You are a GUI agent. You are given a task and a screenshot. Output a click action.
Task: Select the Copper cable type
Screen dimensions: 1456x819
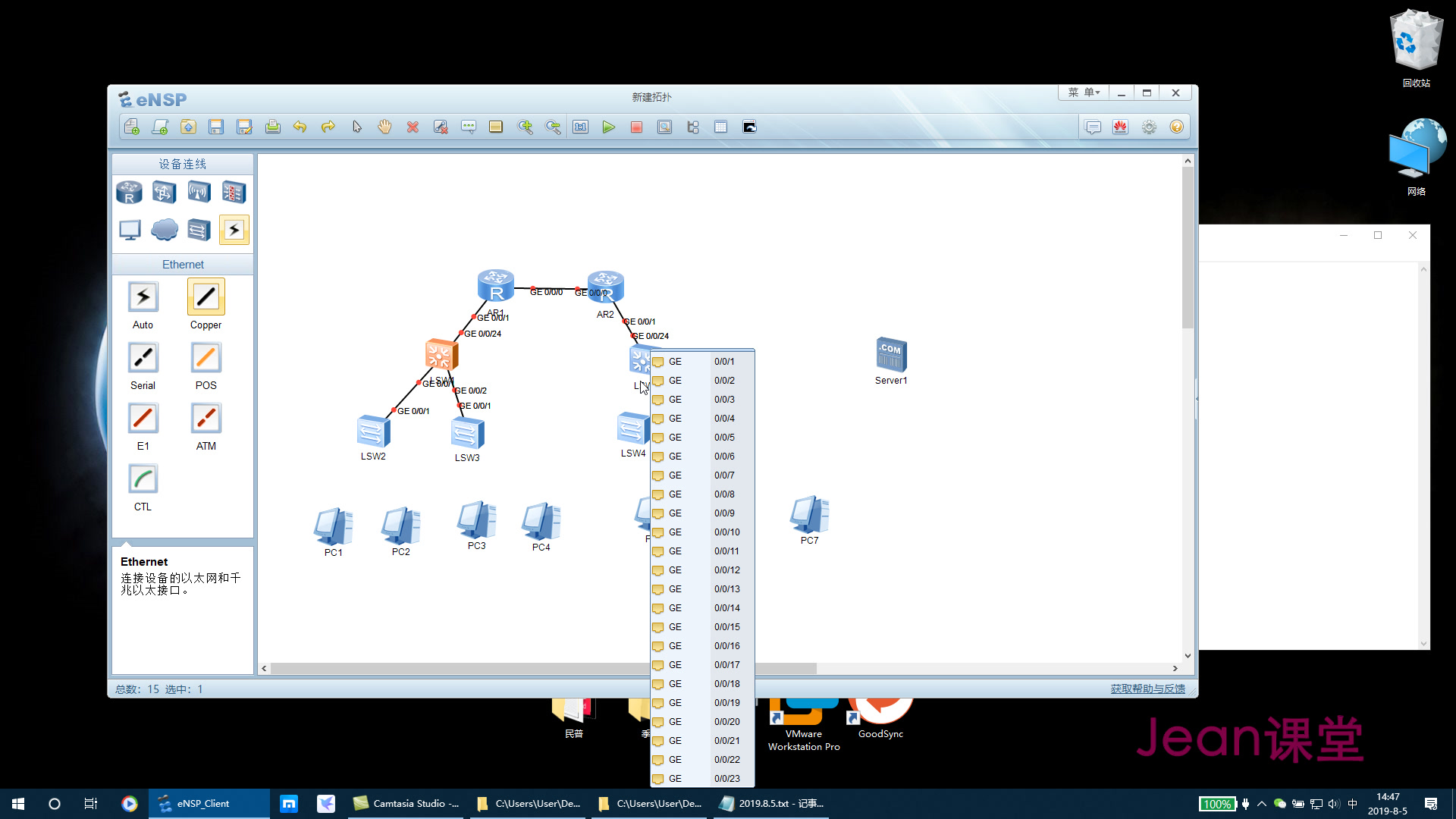click(x=206, y=297)
